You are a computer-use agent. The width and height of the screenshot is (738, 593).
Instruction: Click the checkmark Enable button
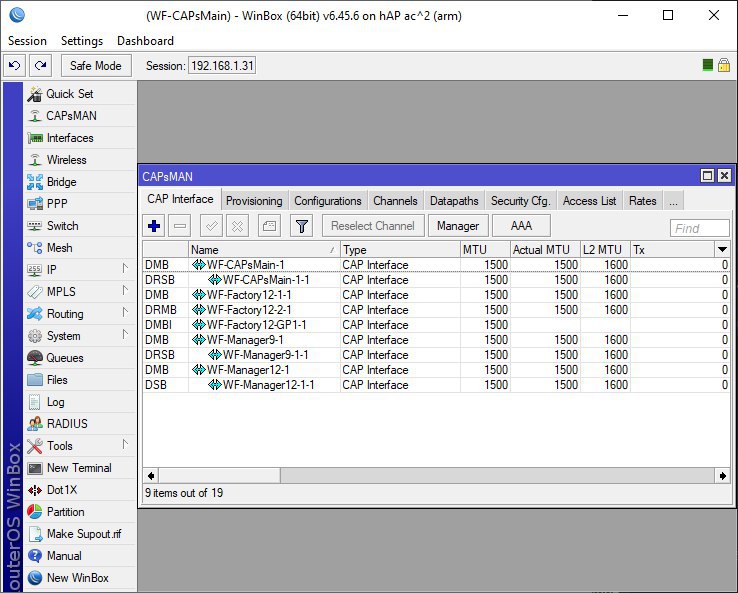211,226
